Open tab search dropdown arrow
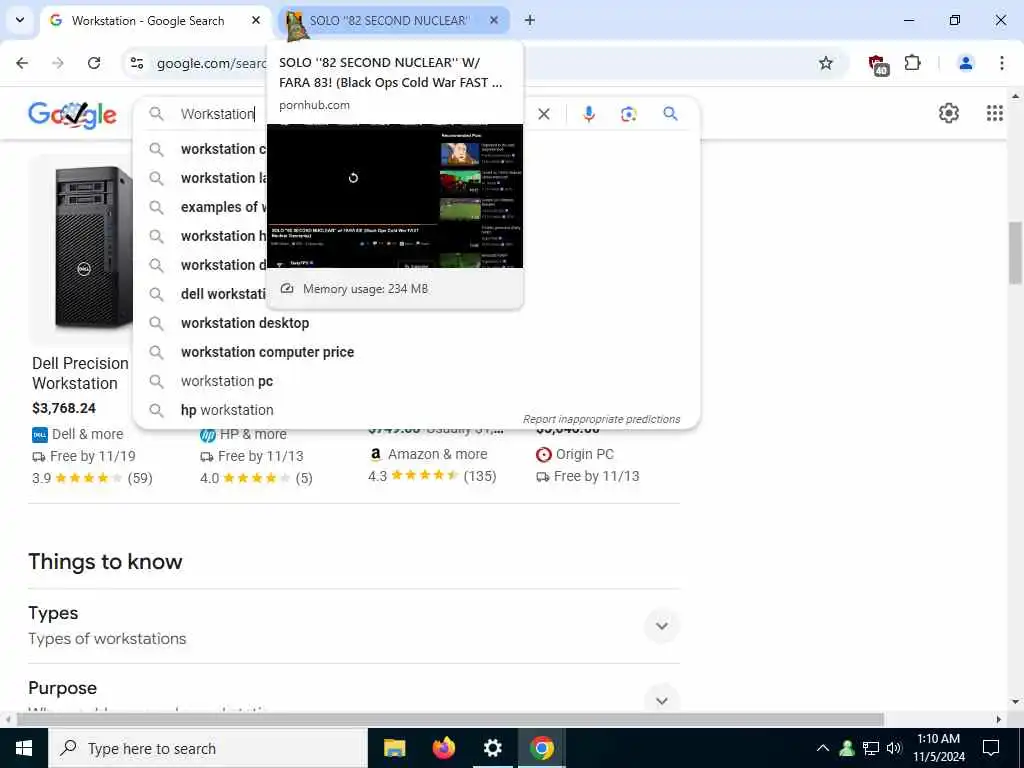This screenshot has width=1024, height=768. (20, 20)
